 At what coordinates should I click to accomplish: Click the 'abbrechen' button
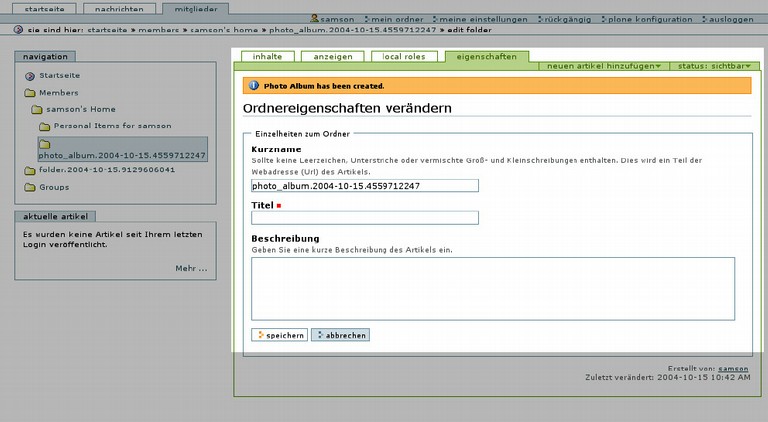click(x=340, y=335)
